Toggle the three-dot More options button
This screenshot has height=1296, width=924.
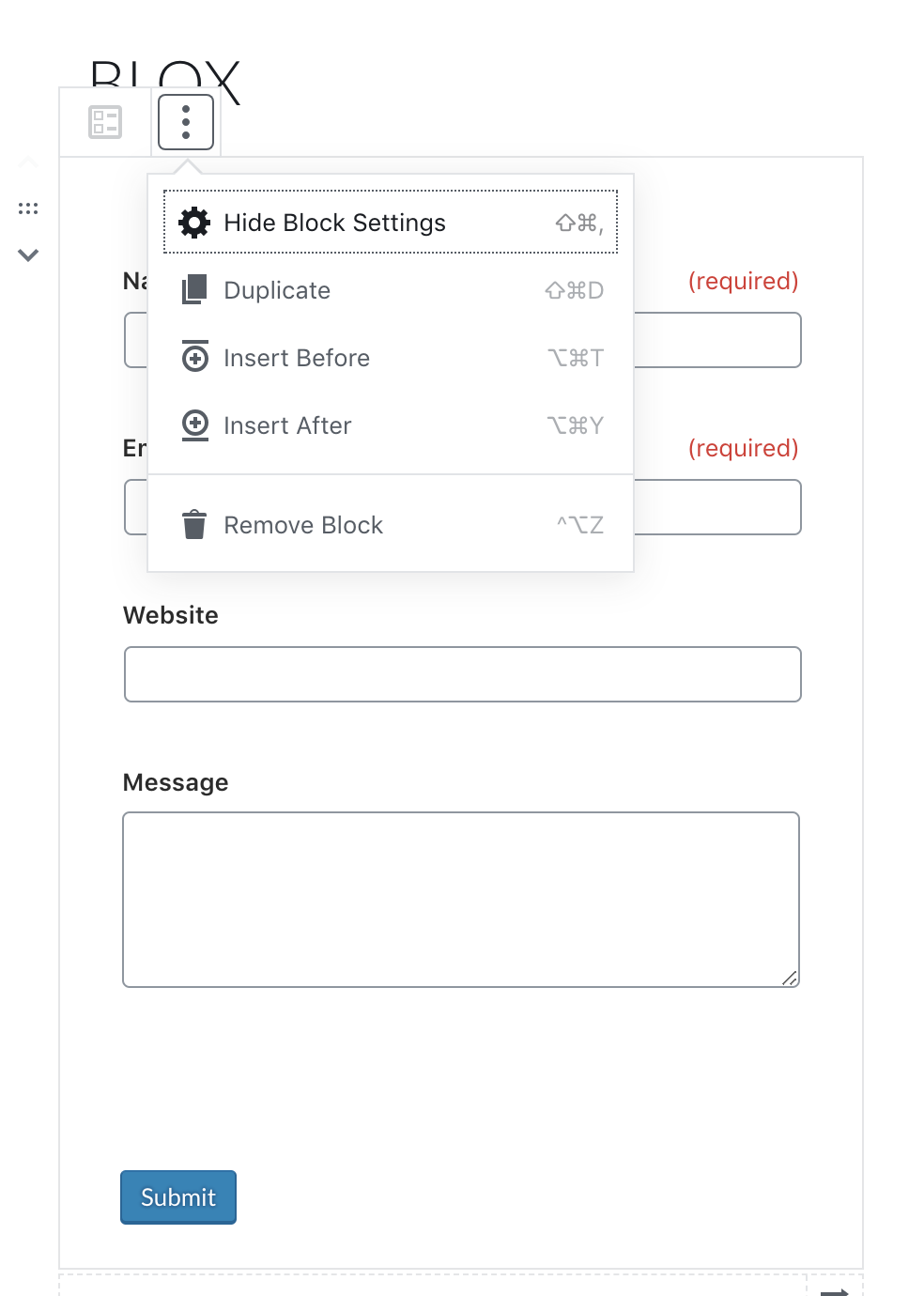coord(186,122)
